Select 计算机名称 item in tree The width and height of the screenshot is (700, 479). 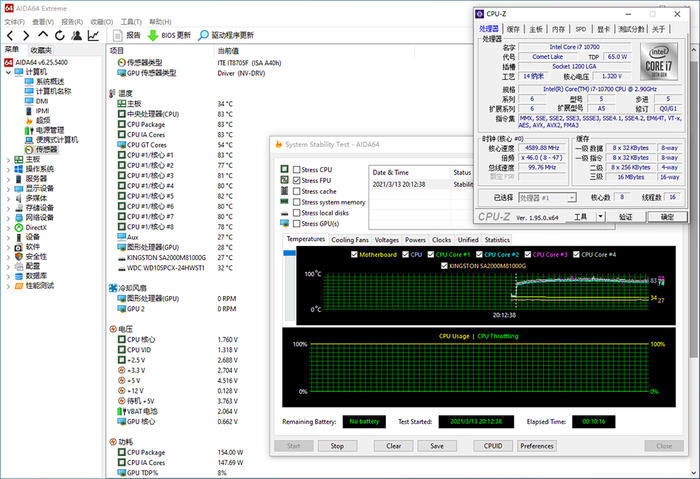pyautogui.click(x=48, y=91)
